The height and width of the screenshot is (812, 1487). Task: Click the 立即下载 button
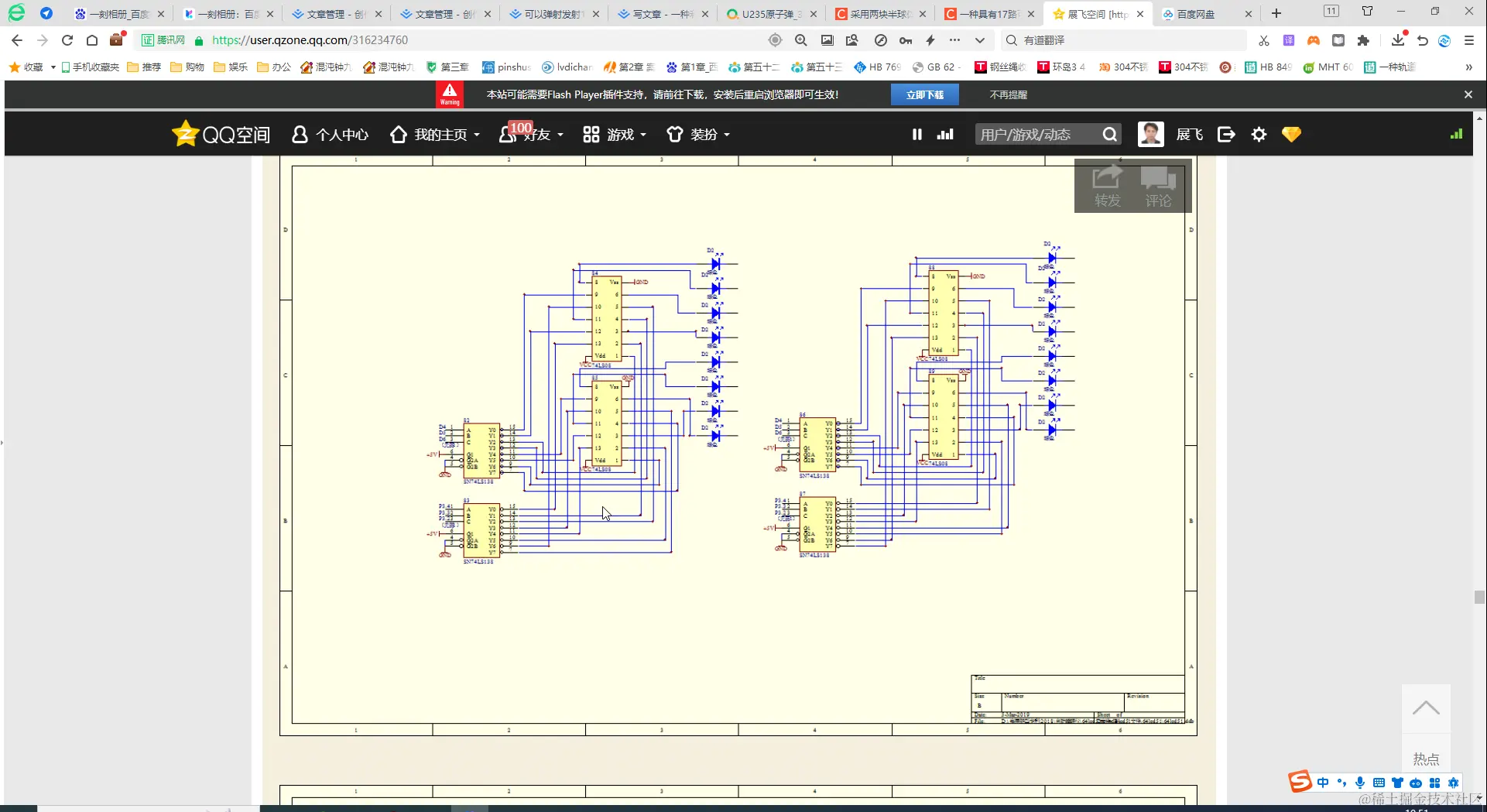click(924, 94)
